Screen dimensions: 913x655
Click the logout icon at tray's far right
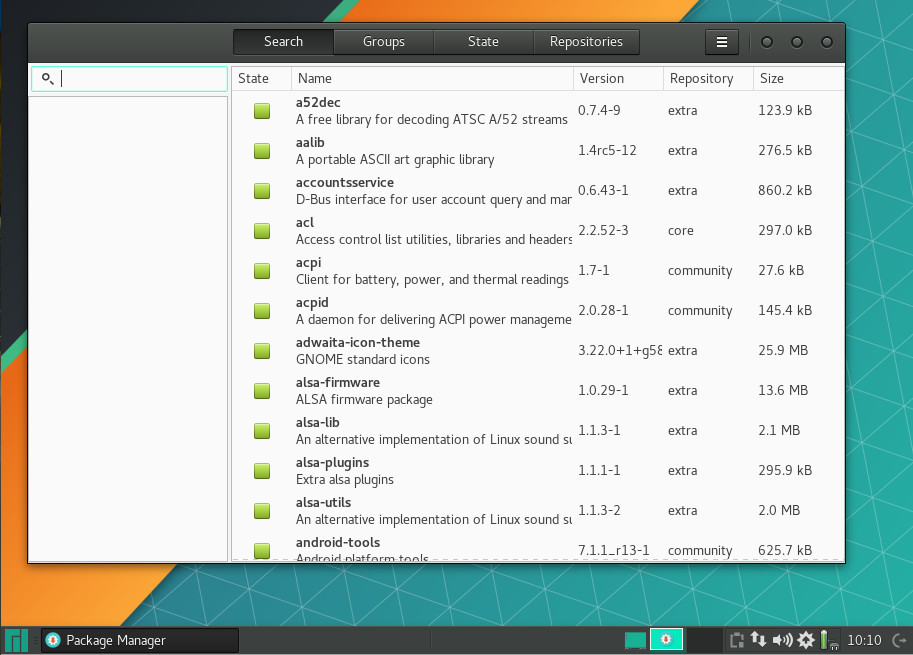pos(899,639)
